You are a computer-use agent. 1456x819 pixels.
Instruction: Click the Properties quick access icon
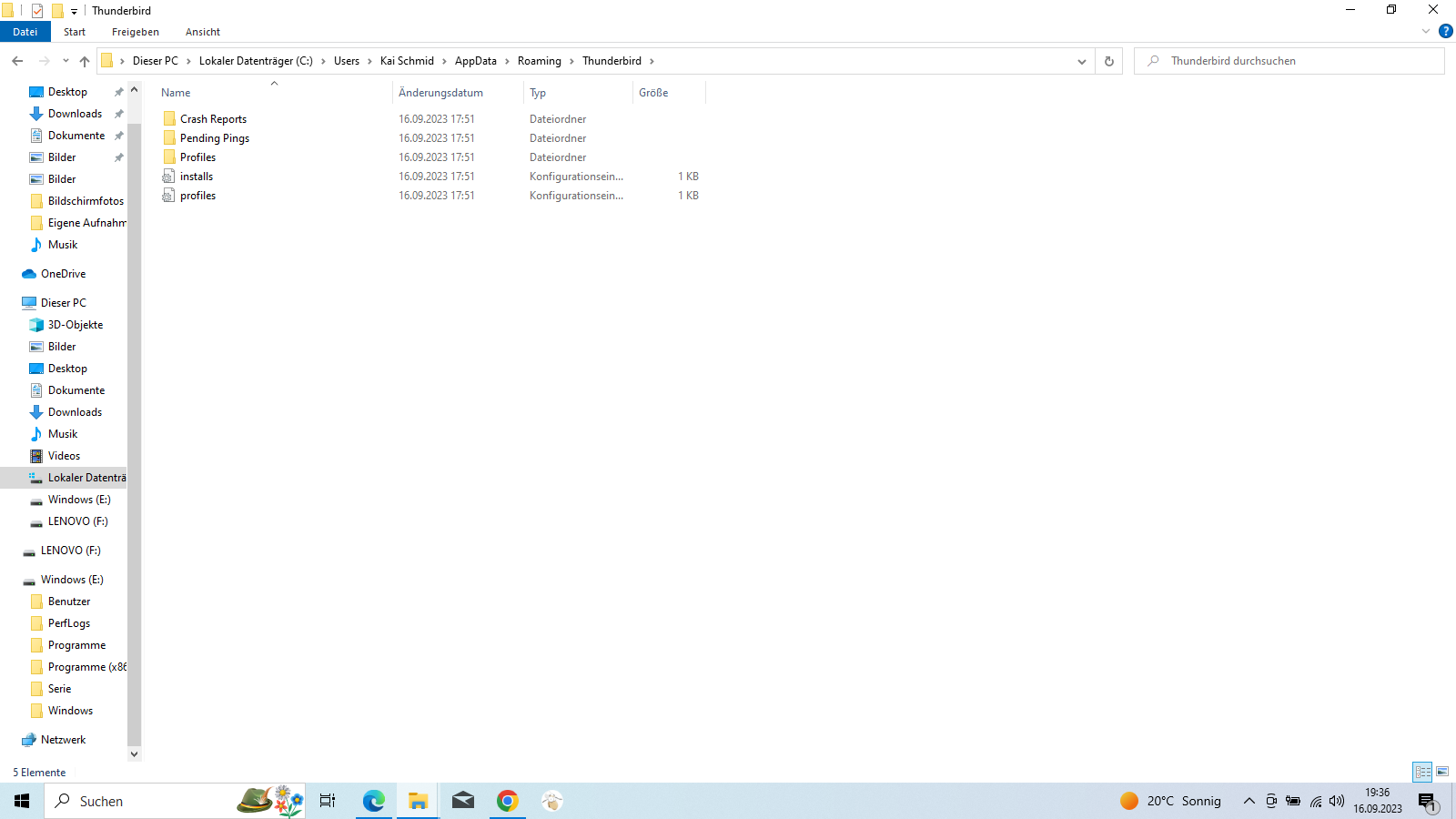click(x=37, y=11)
